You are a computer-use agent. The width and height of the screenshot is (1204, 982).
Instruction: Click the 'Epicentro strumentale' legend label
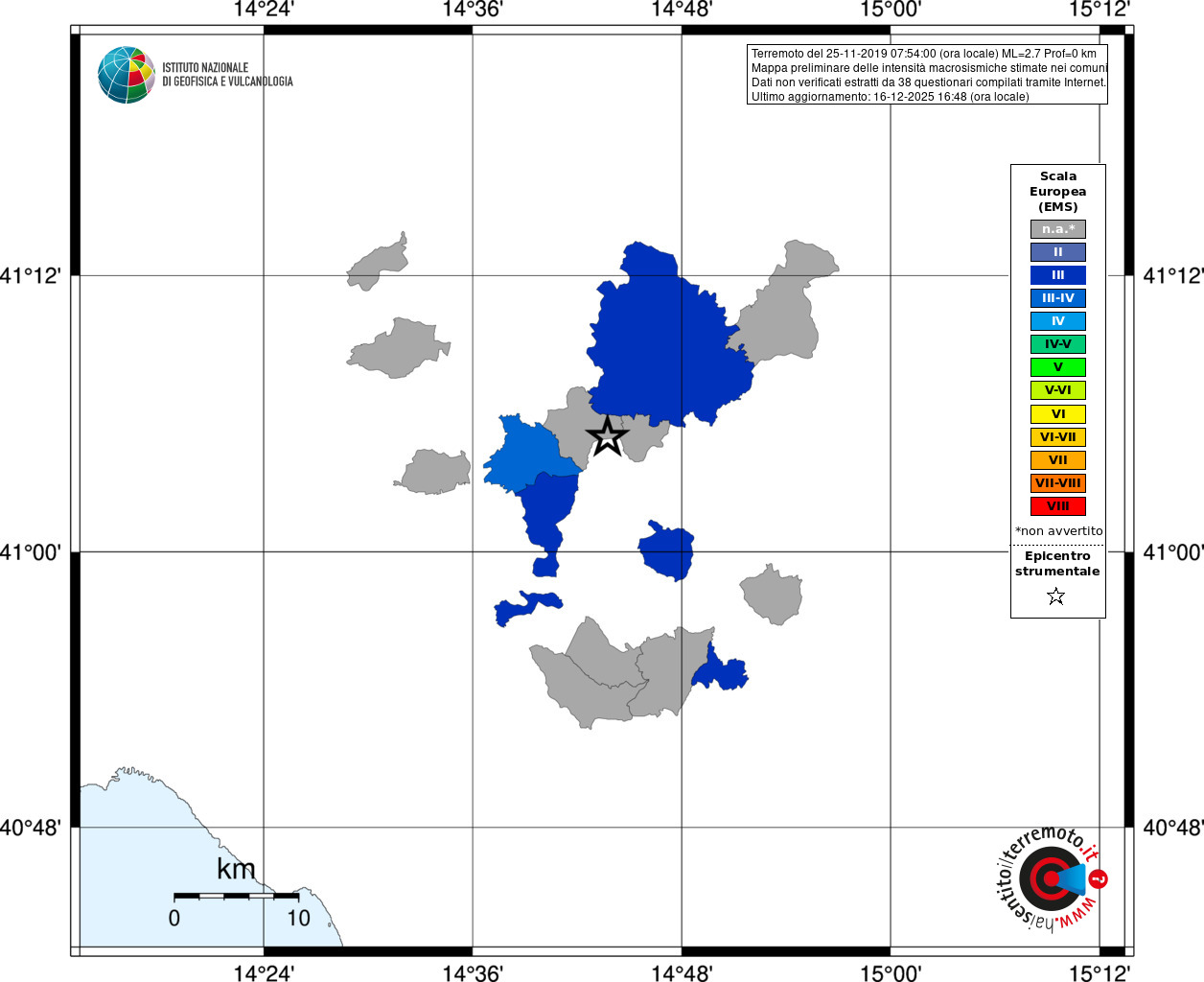click(1057, 564)
